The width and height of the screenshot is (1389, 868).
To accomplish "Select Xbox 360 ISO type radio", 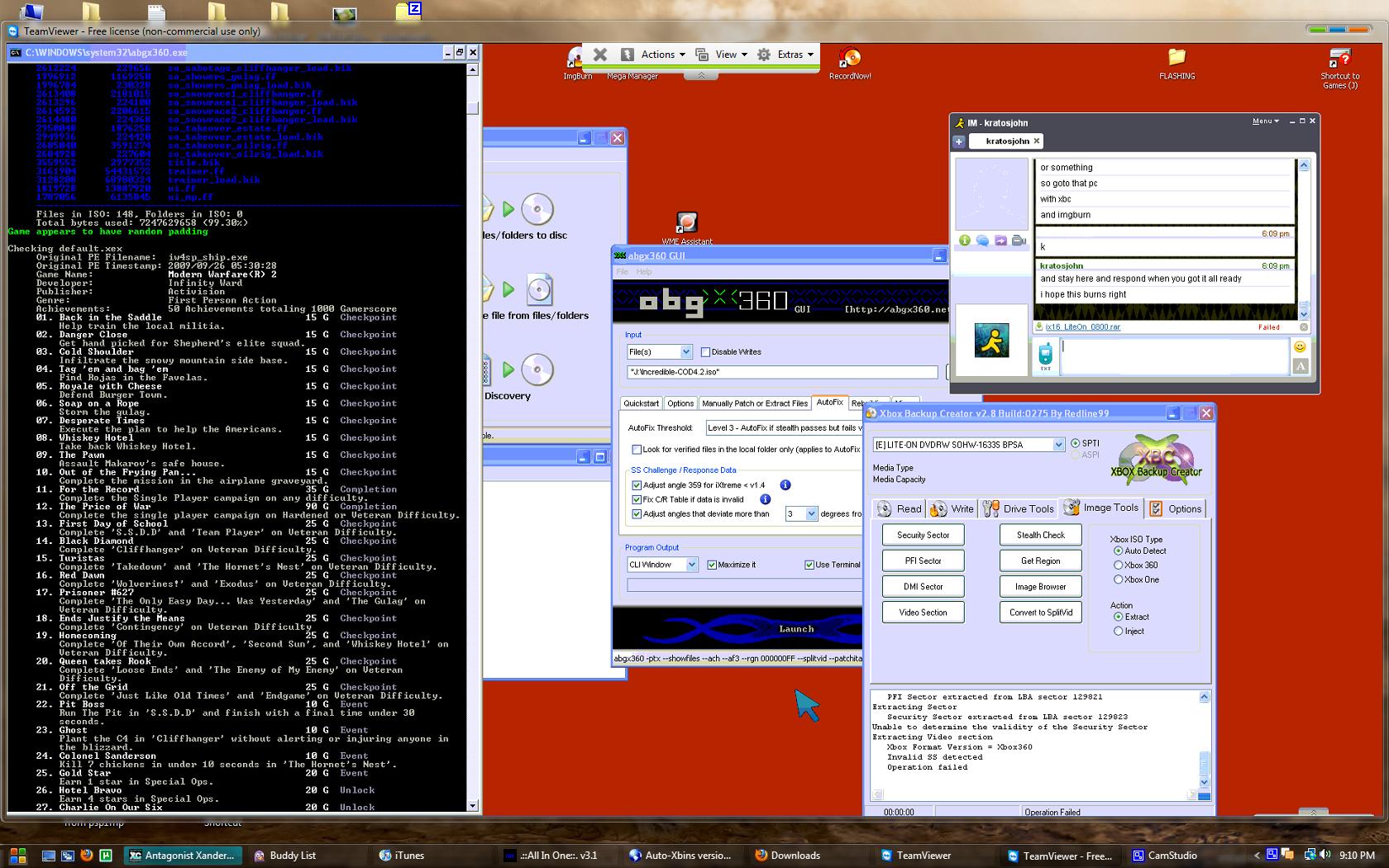I will point(1119,565).
